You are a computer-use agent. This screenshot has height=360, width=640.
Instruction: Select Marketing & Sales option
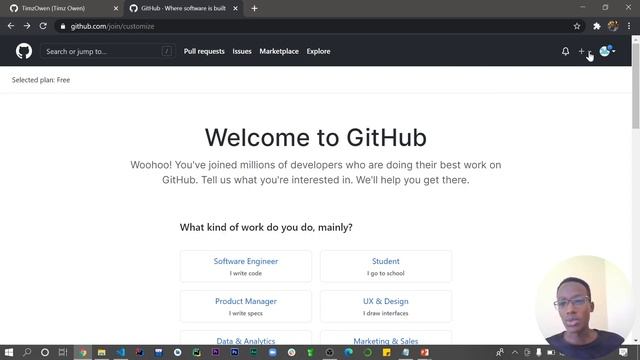[x=386, y=338]
